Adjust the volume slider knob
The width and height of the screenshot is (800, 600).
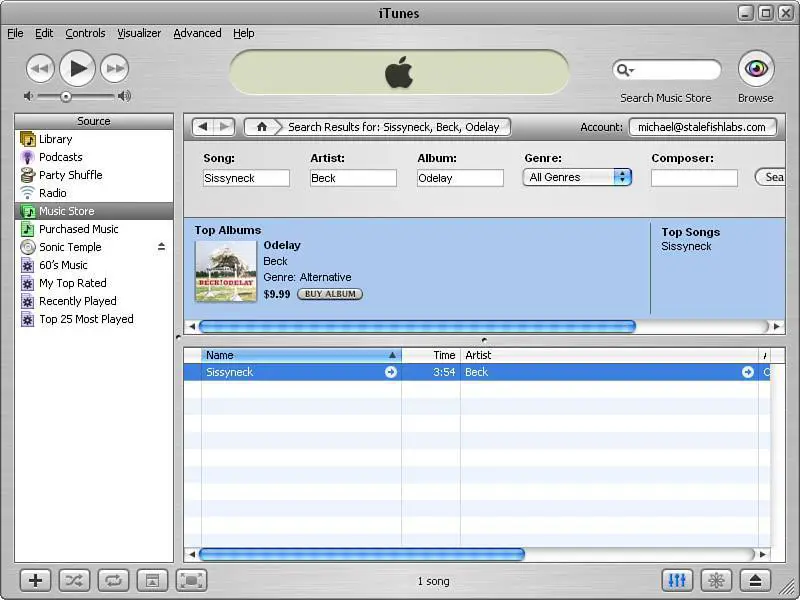tap(65, 96)
